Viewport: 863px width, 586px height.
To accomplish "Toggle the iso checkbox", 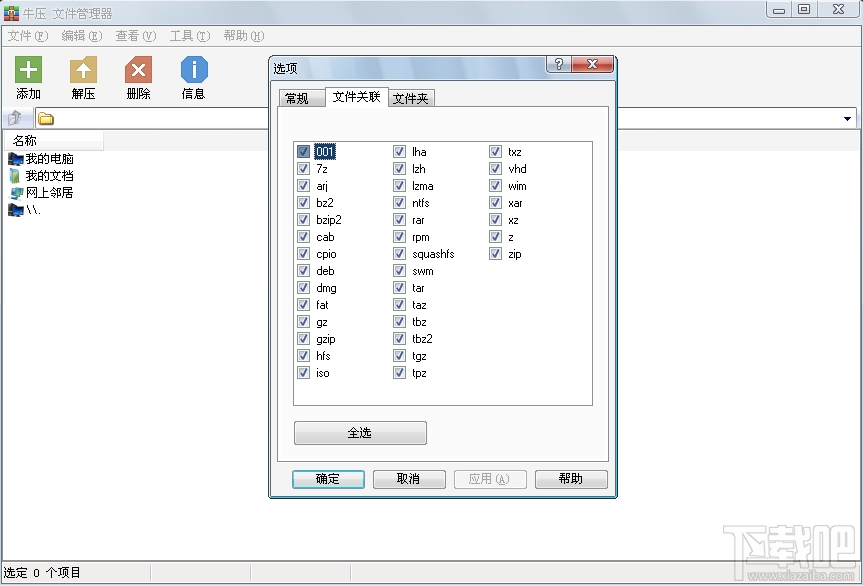I will (x=303, y=373).
